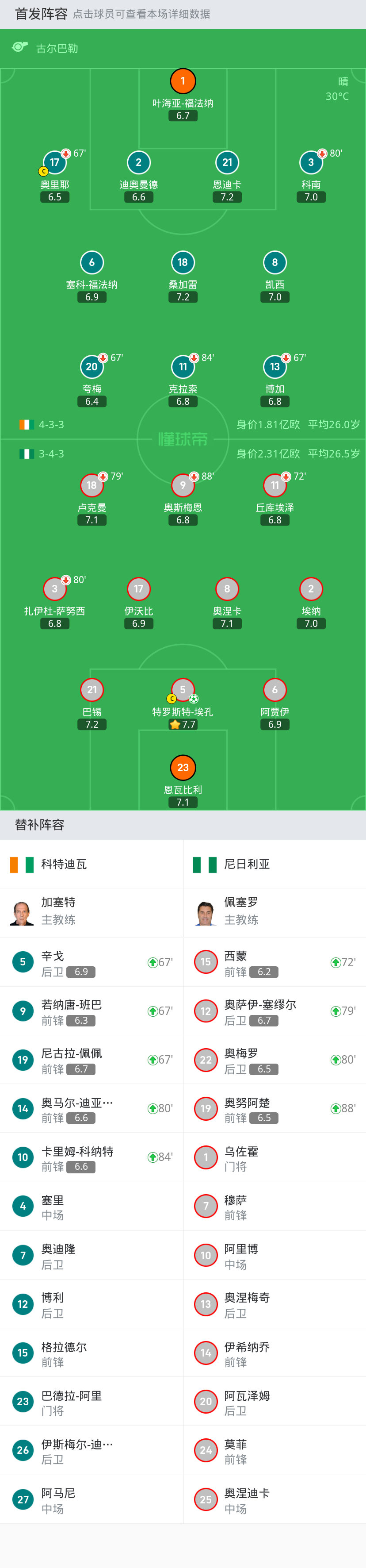
Task: Click the referee whistle icon by 古尔巴勒
Action: [x=20, y=47]
